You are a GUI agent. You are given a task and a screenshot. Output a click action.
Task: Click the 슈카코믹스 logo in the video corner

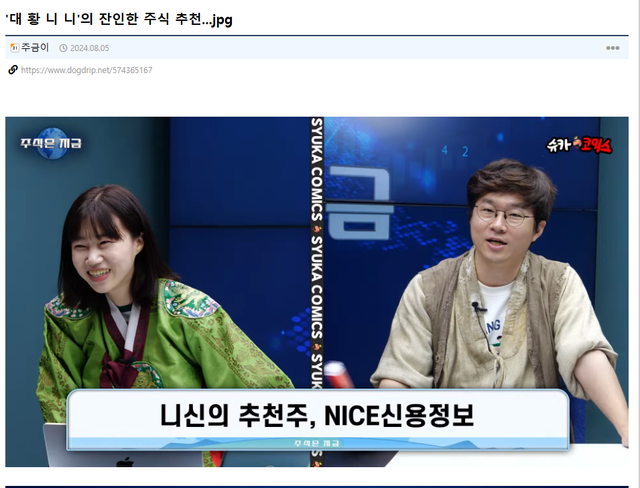580,145
